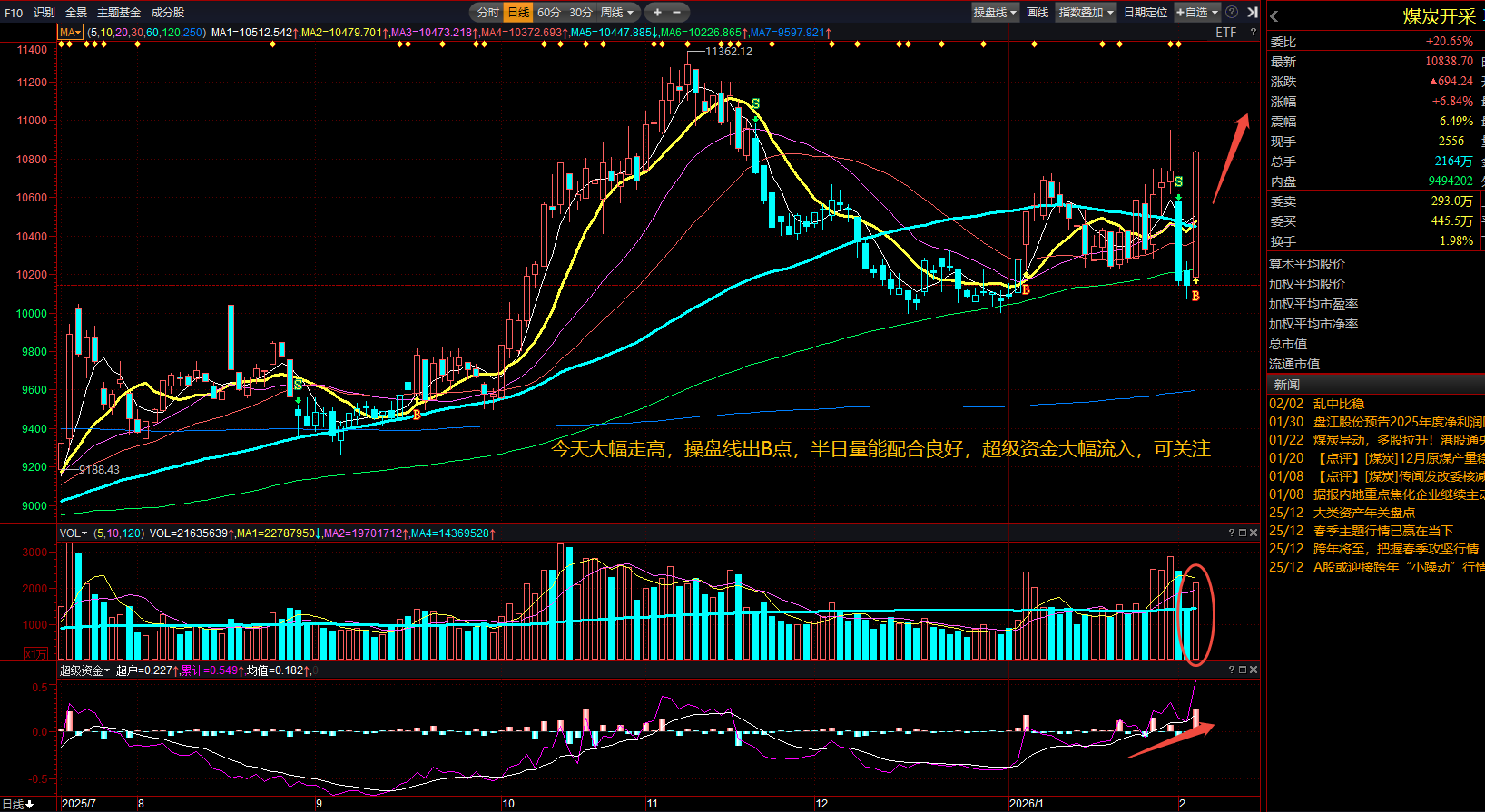This screenshot has height=812, width=1485.
Task: Click the 日期定位 button
Action: 1146,12
